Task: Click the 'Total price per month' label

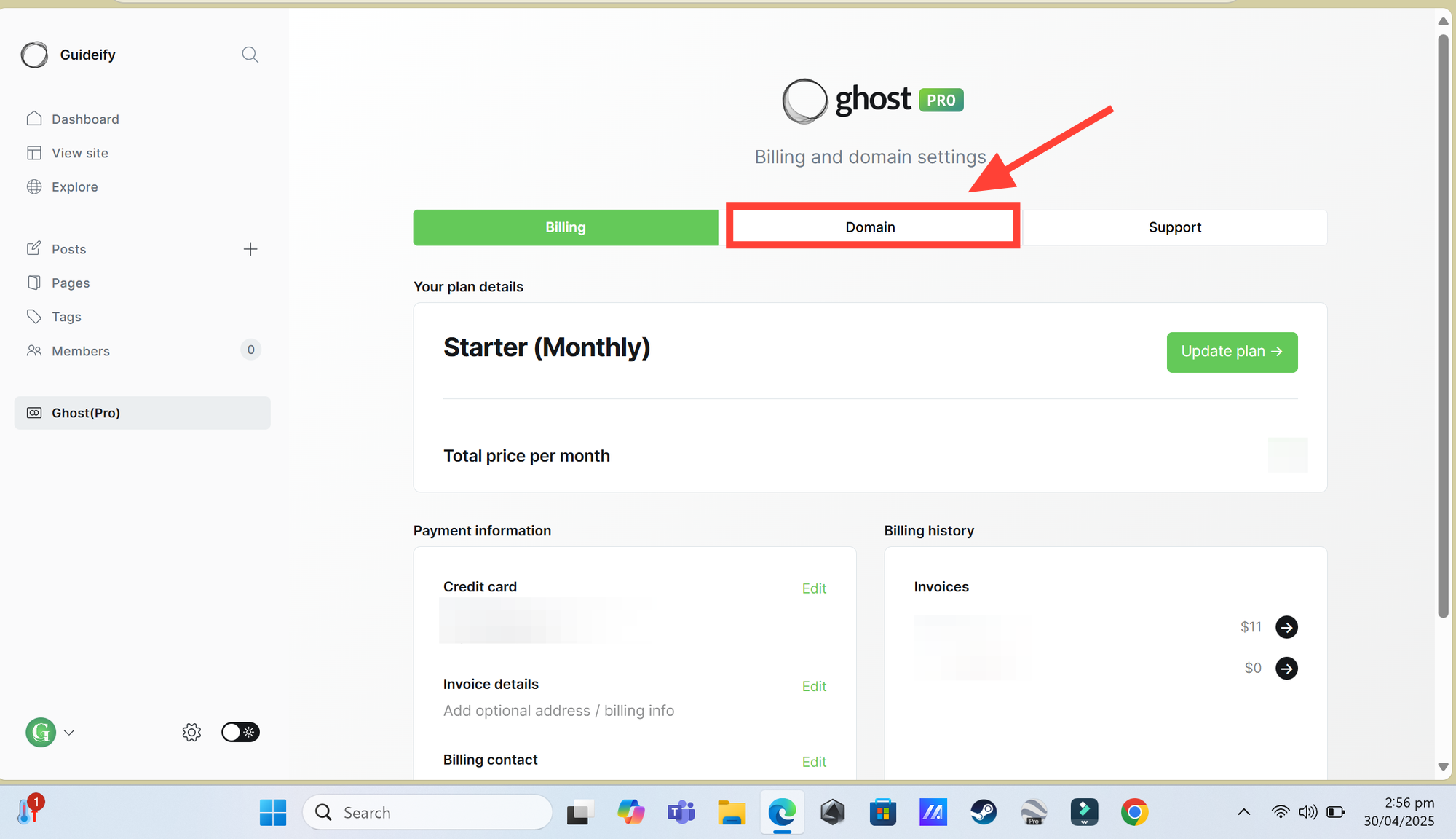Action: tap(526, 456)
